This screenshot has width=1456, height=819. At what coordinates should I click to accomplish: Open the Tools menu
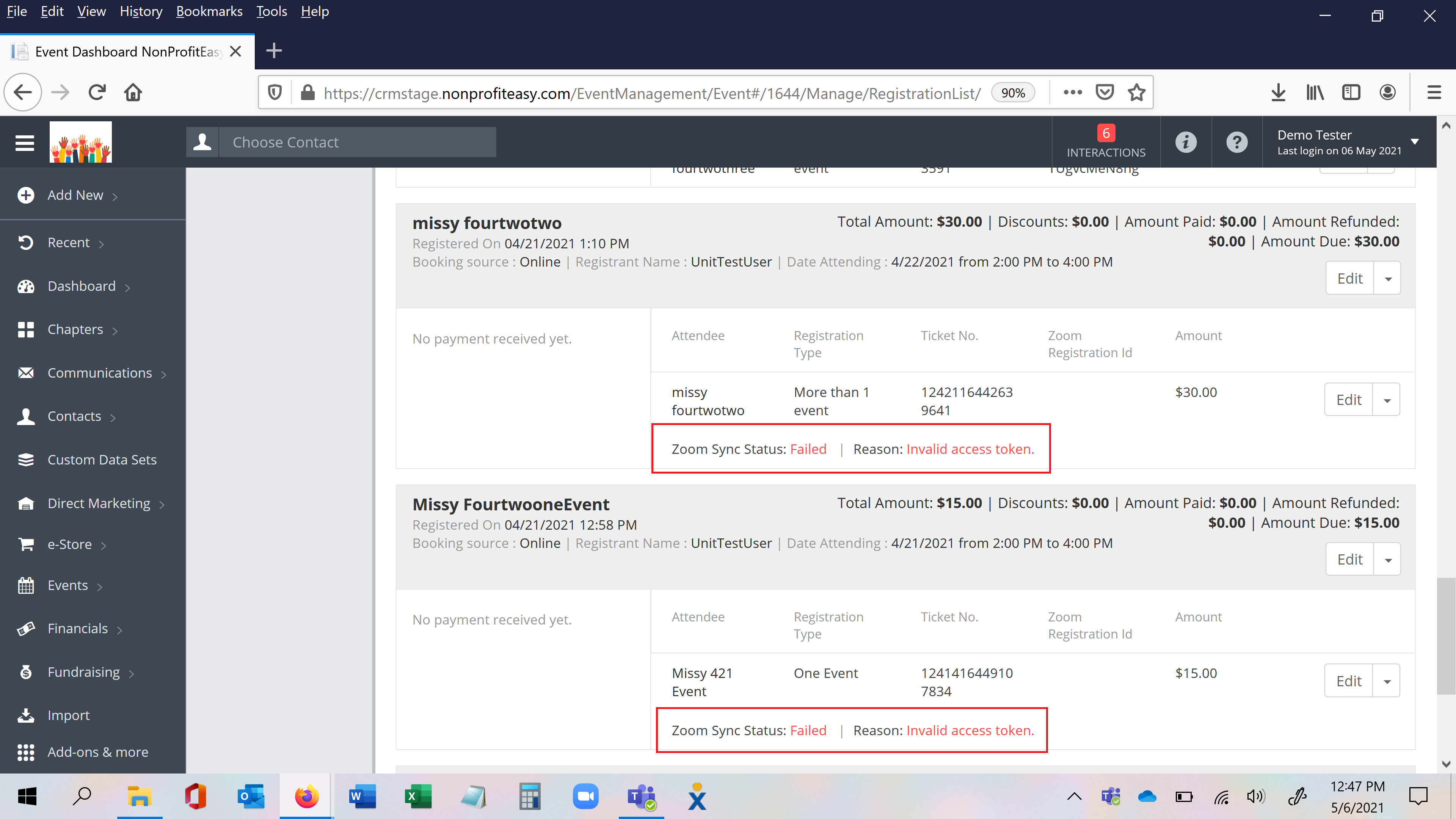click(271, 11)
